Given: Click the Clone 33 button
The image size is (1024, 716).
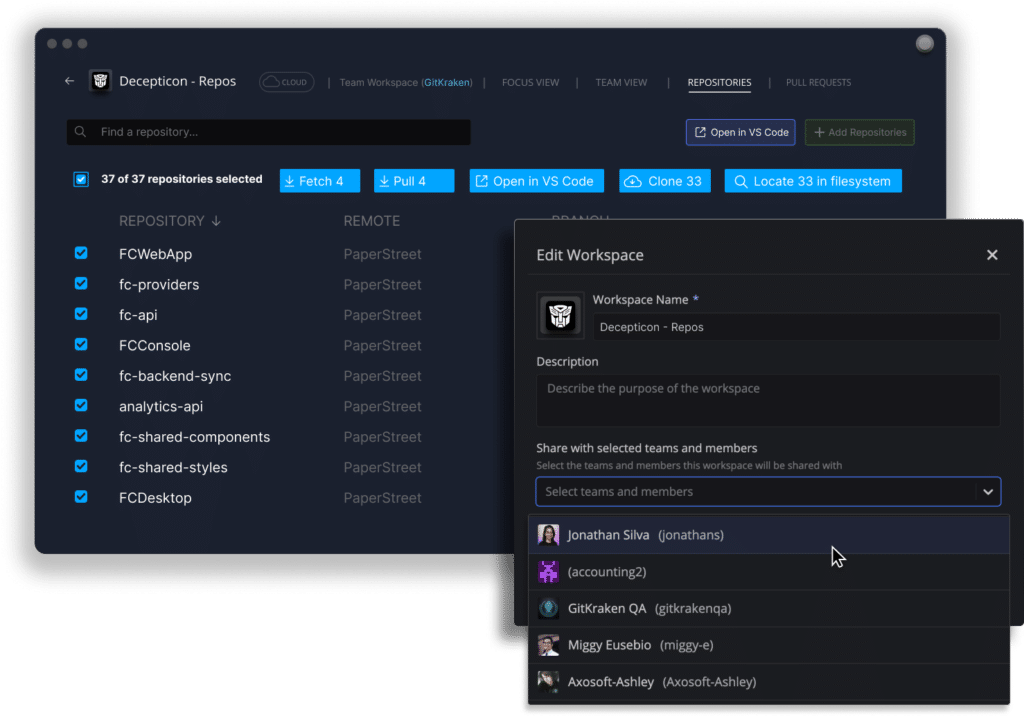Looking at the screenshot, I should [664, 181].
